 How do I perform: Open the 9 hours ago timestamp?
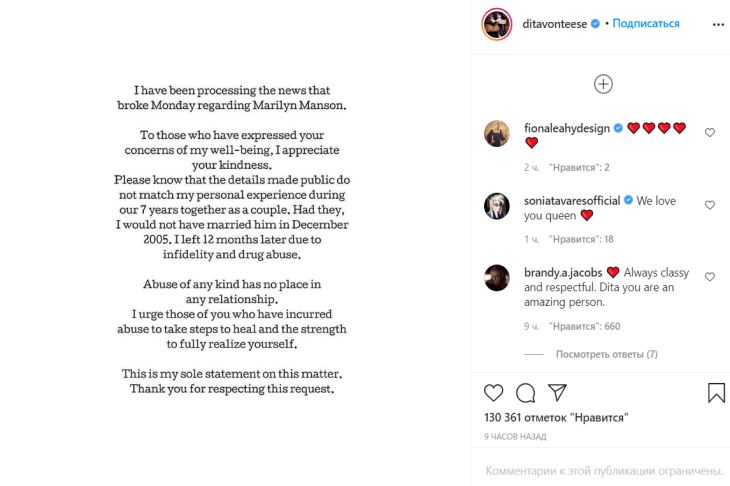point(516,437)
